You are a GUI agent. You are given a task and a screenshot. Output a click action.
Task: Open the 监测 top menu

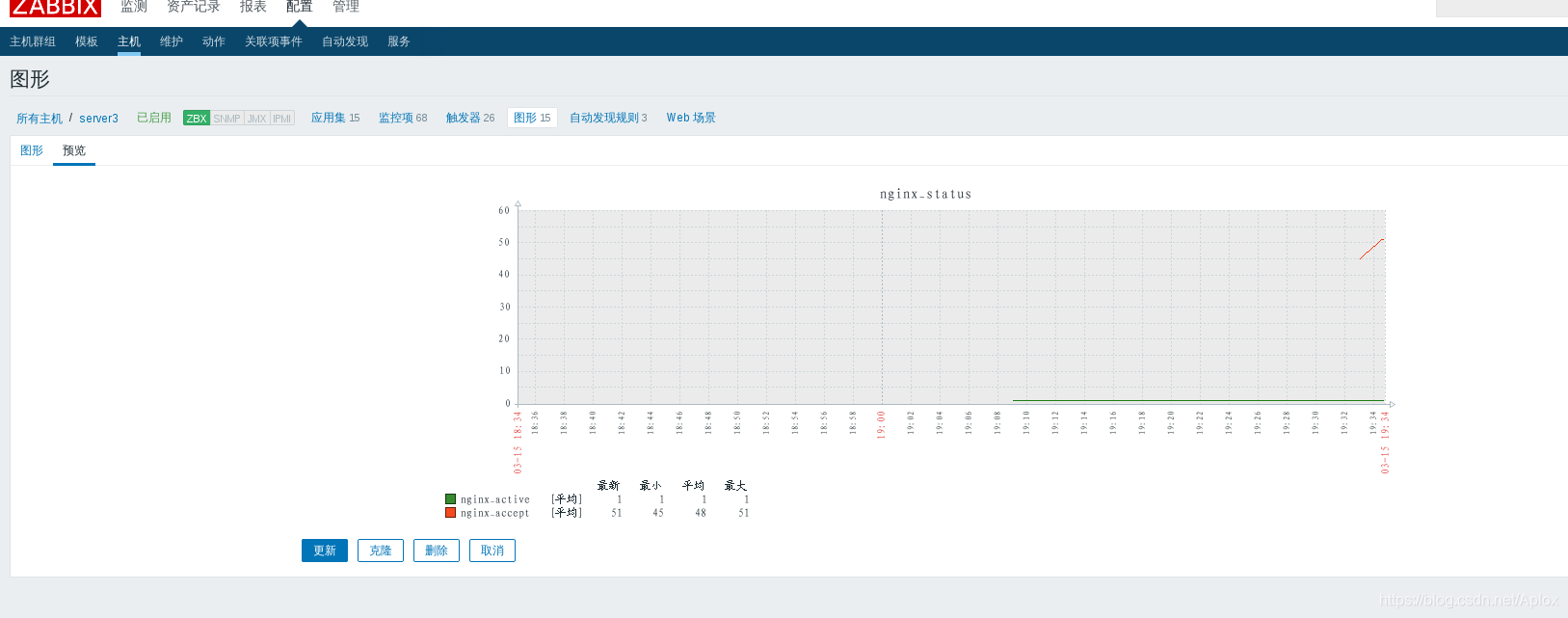click(134, 7)
